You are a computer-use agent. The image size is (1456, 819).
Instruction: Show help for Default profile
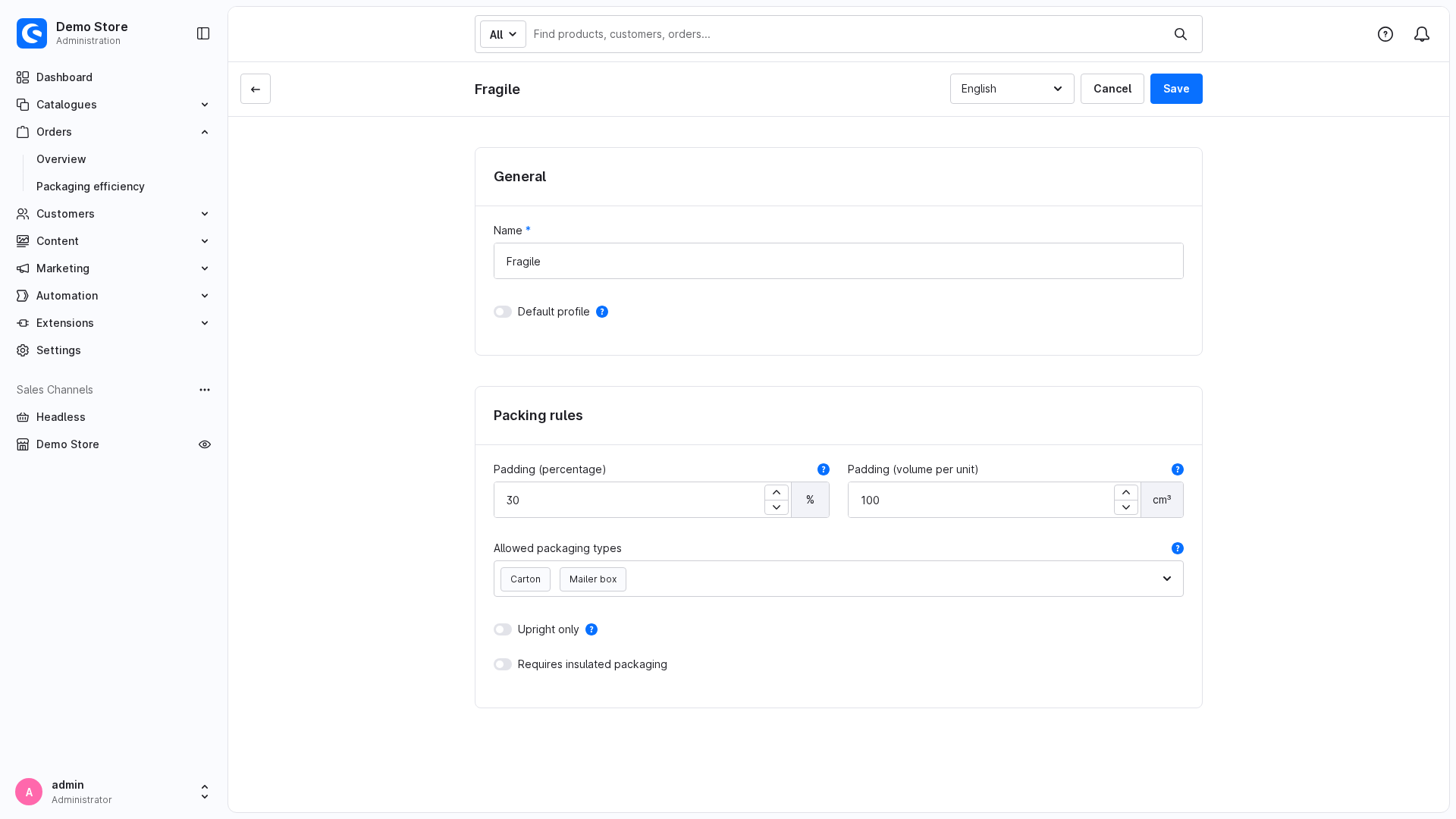tap(602, 312)
